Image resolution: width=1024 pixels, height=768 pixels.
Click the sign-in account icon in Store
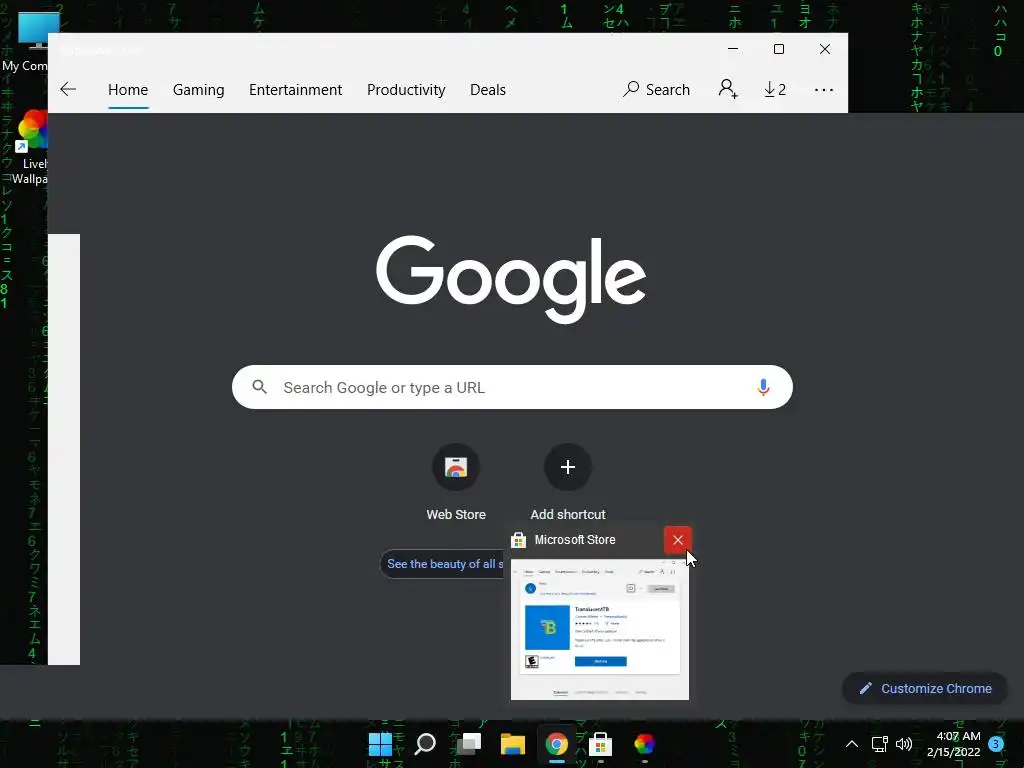(728, 89)
